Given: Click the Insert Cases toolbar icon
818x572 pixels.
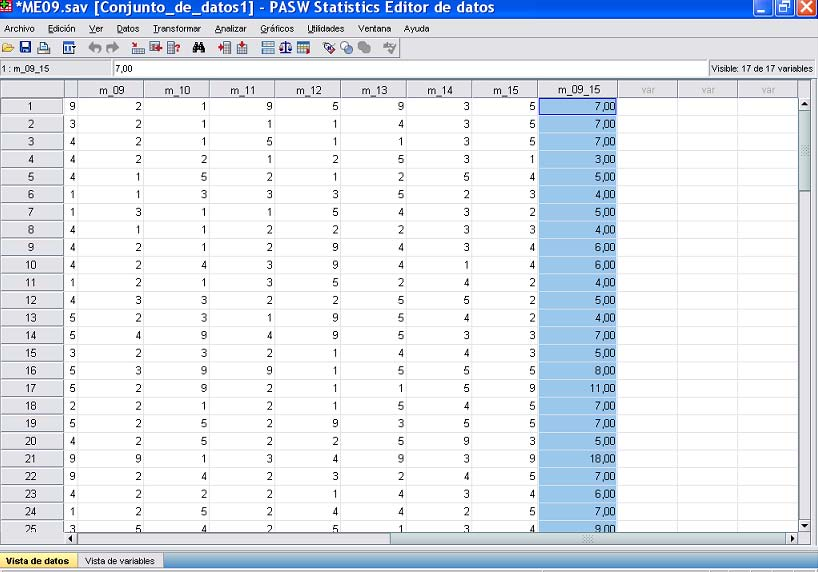Looking at the screenshot, I should pos(224,47).
